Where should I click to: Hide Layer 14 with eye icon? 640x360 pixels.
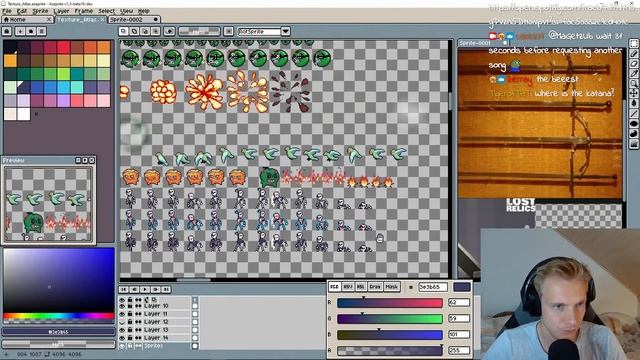pyautogui.click(x=122, y=338)
